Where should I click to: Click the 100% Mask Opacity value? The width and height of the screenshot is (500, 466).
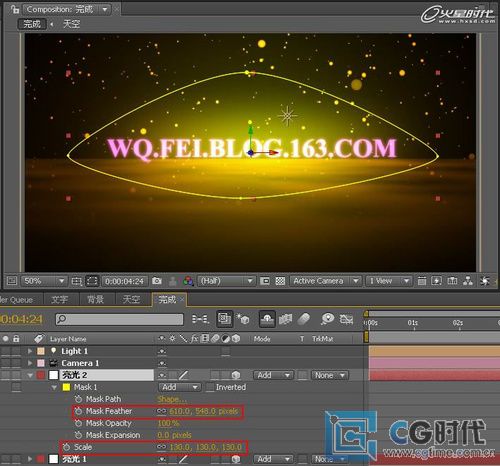point(168,423)
